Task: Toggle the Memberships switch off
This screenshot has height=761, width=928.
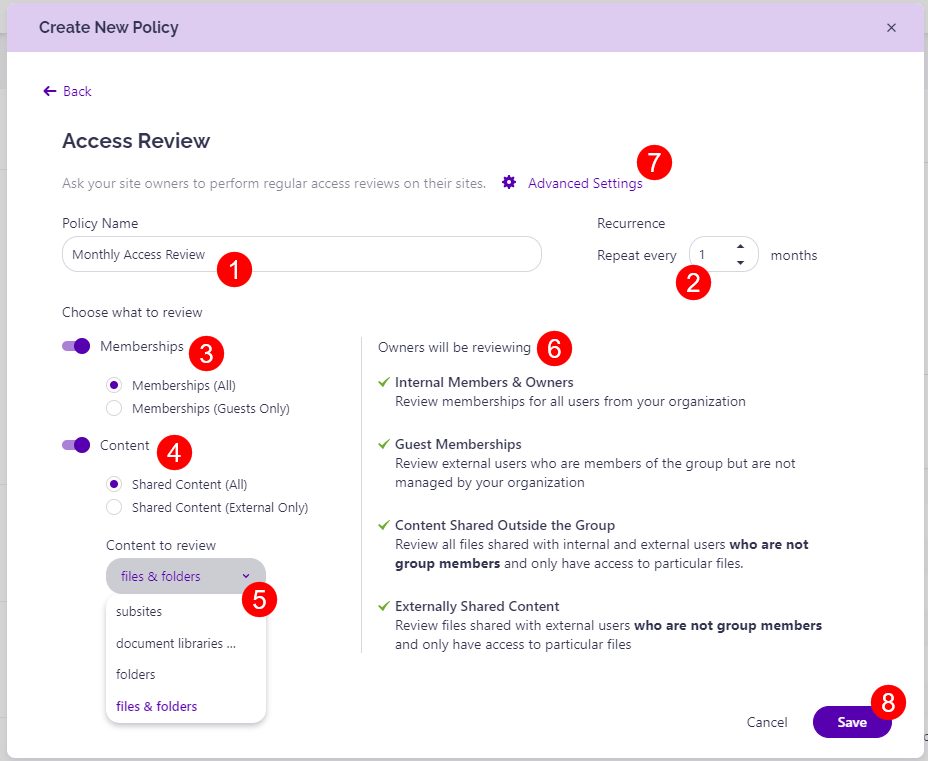Action: point(76,345)
